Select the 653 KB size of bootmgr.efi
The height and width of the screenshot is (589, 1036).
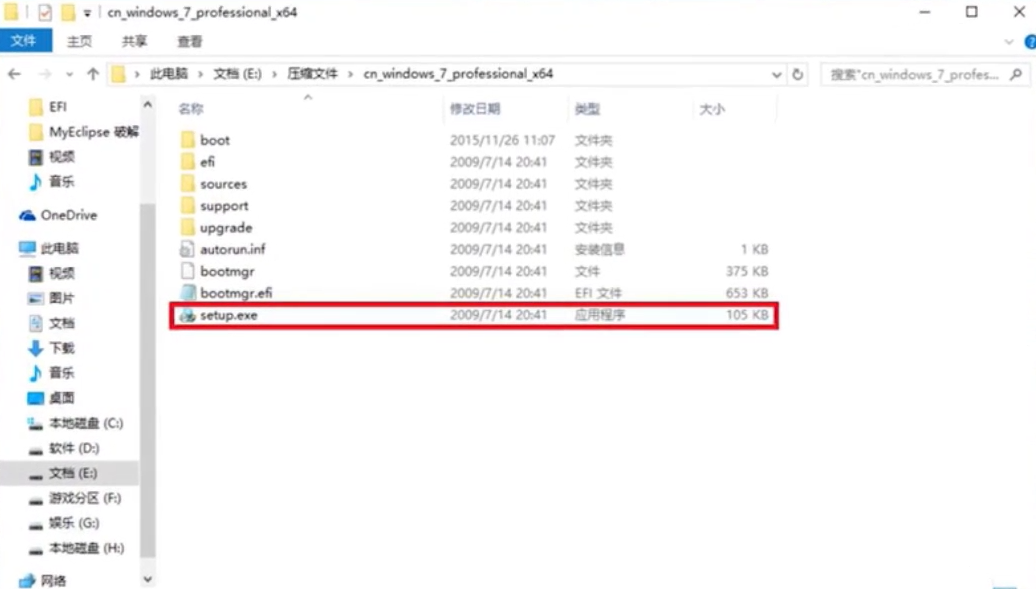pyautogui.click(x=747, y=293)
